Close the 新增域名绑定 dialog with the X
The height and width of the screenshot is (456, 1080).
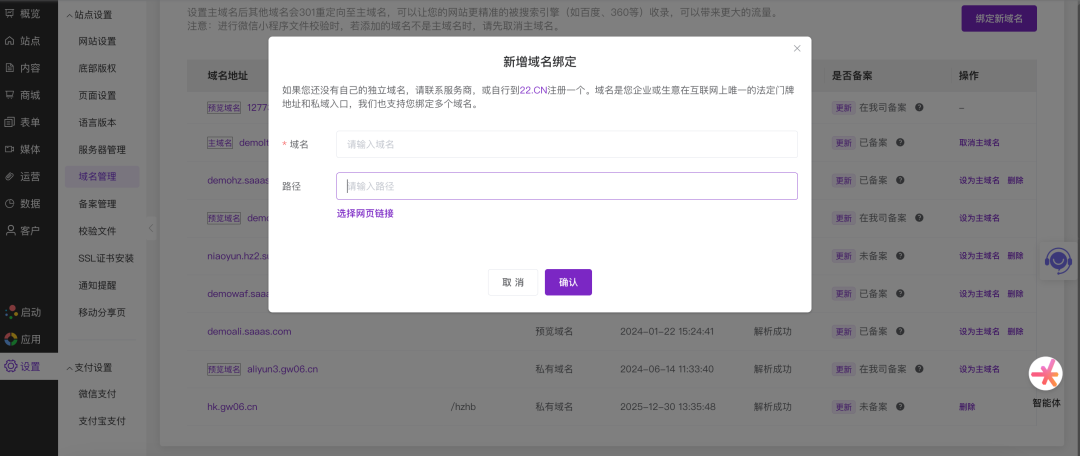[797, 48]
